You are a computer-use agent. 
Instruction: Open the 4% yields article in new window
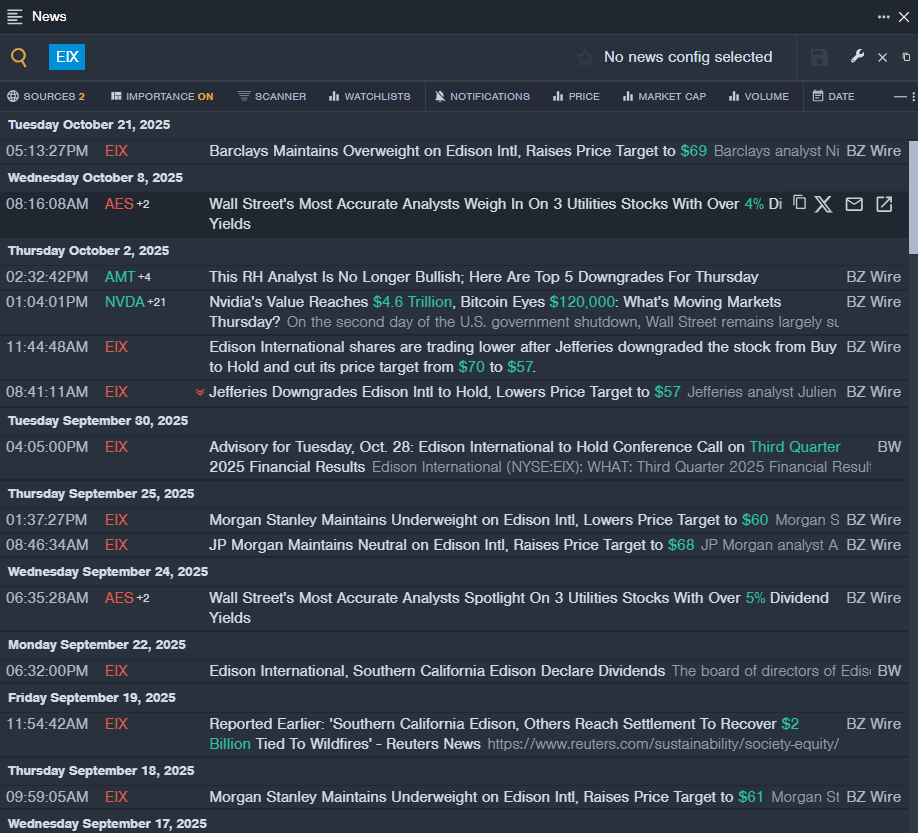coord(884,204)
